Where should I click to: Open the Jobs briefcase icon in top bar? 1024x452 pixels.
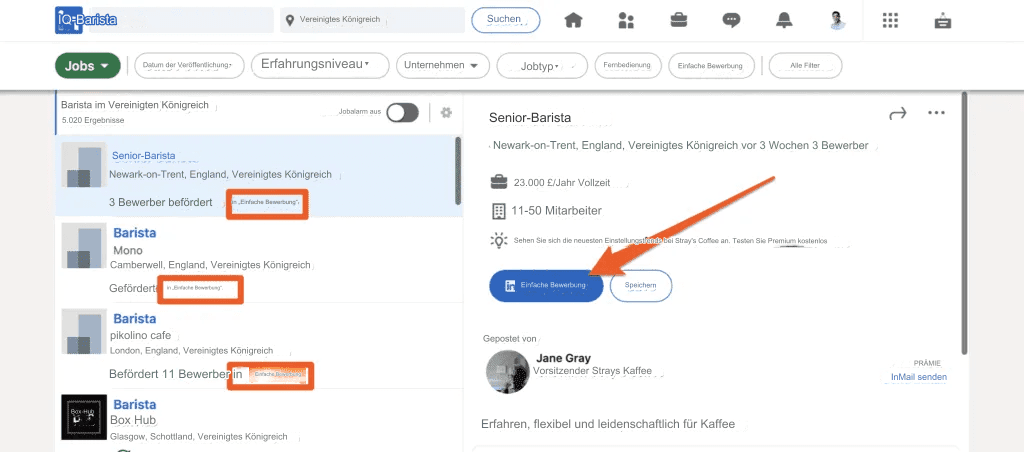(679, 20)
